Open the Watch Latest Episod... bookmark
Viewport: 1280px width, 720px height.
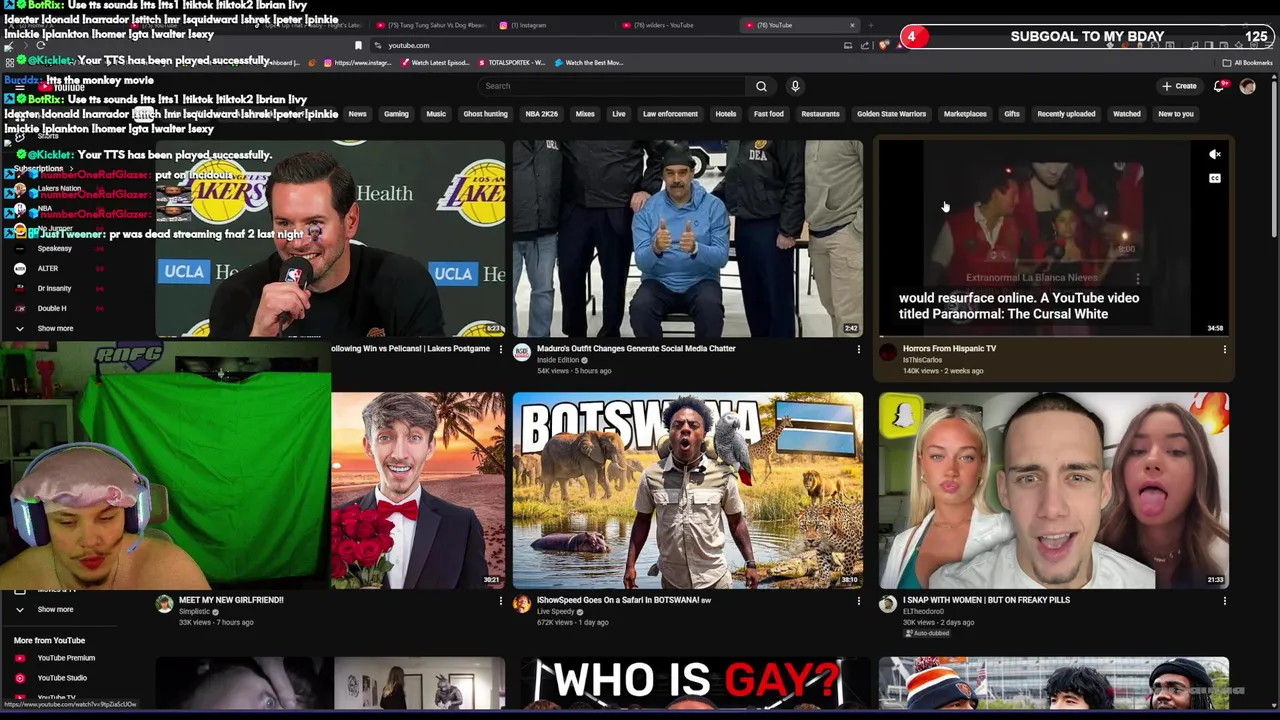tap(435, 63)
